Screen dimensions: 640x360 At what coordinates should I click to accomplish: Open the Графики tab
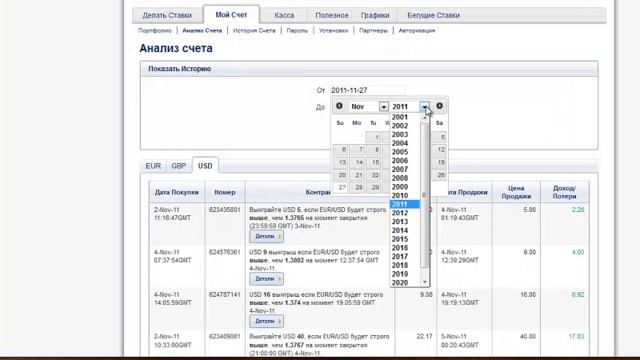(375, 15)
